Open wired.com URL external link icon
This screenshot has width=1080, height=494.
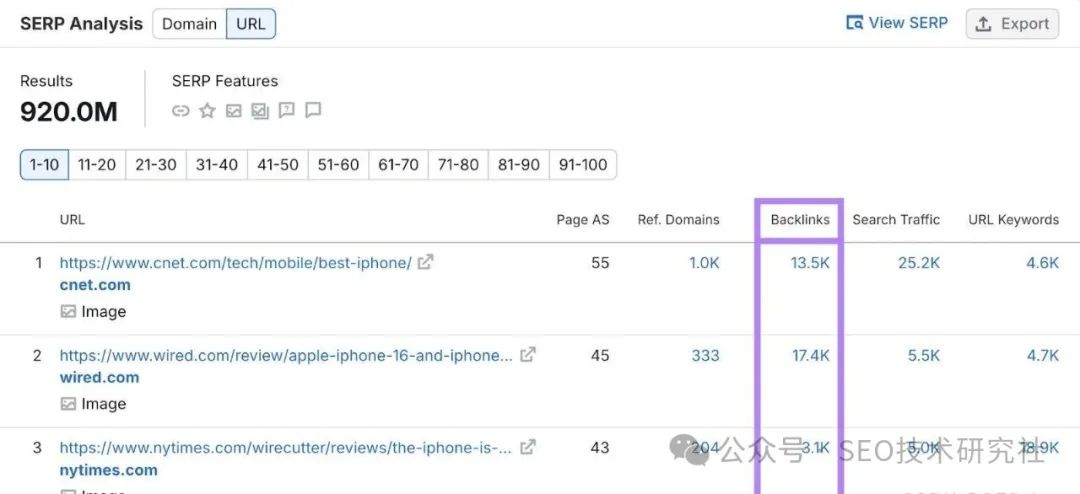point(528,355)
